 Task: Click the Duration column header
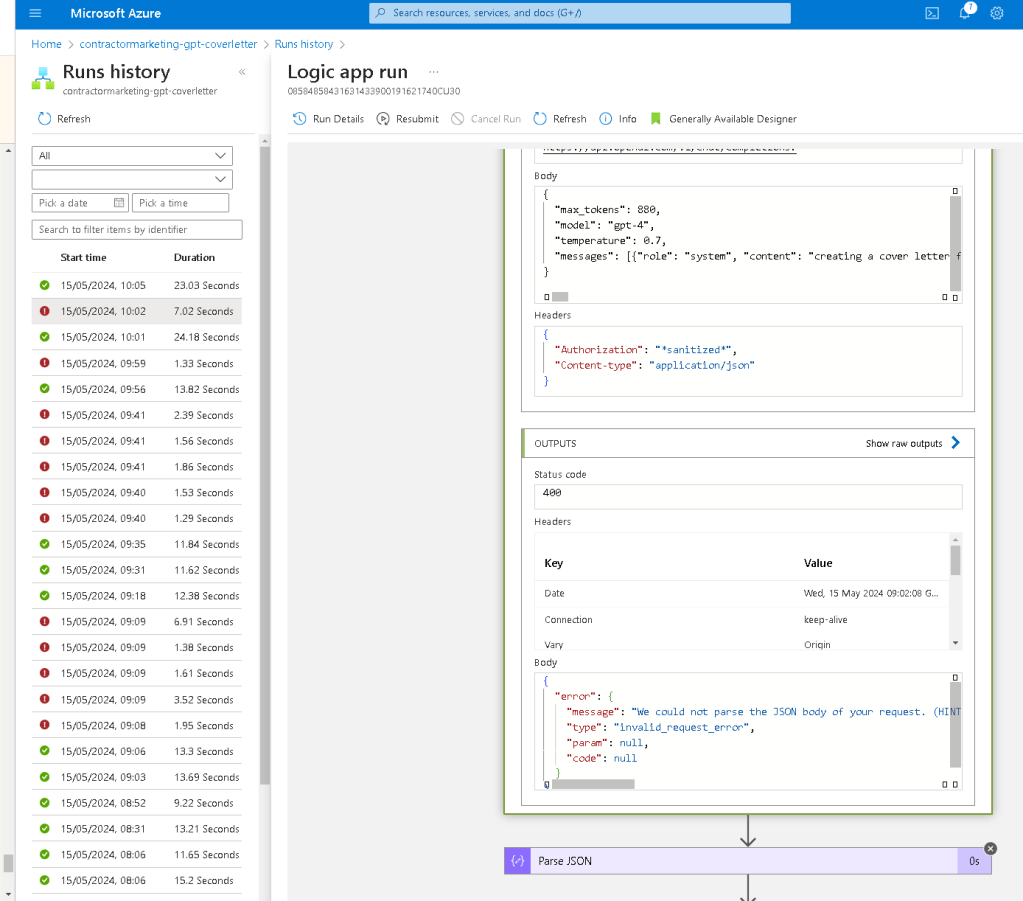tap(194, 257)
